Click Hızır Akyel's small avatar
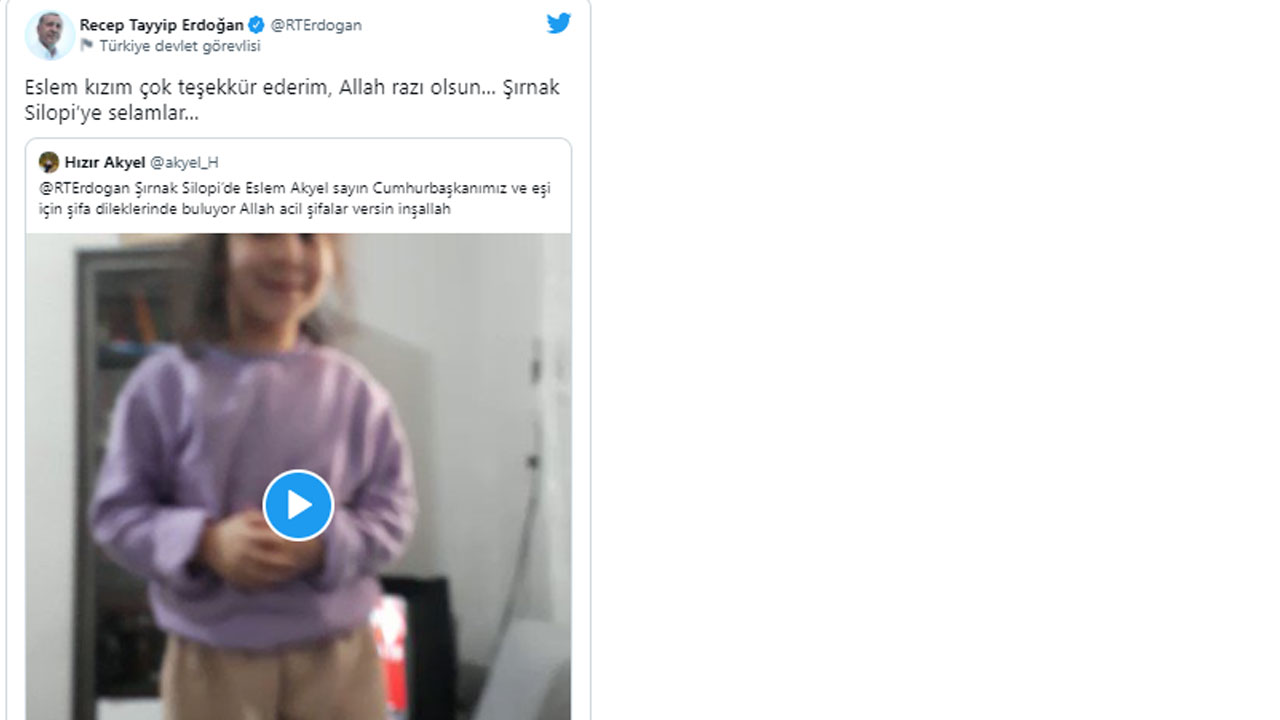 [x=49, y=162]
